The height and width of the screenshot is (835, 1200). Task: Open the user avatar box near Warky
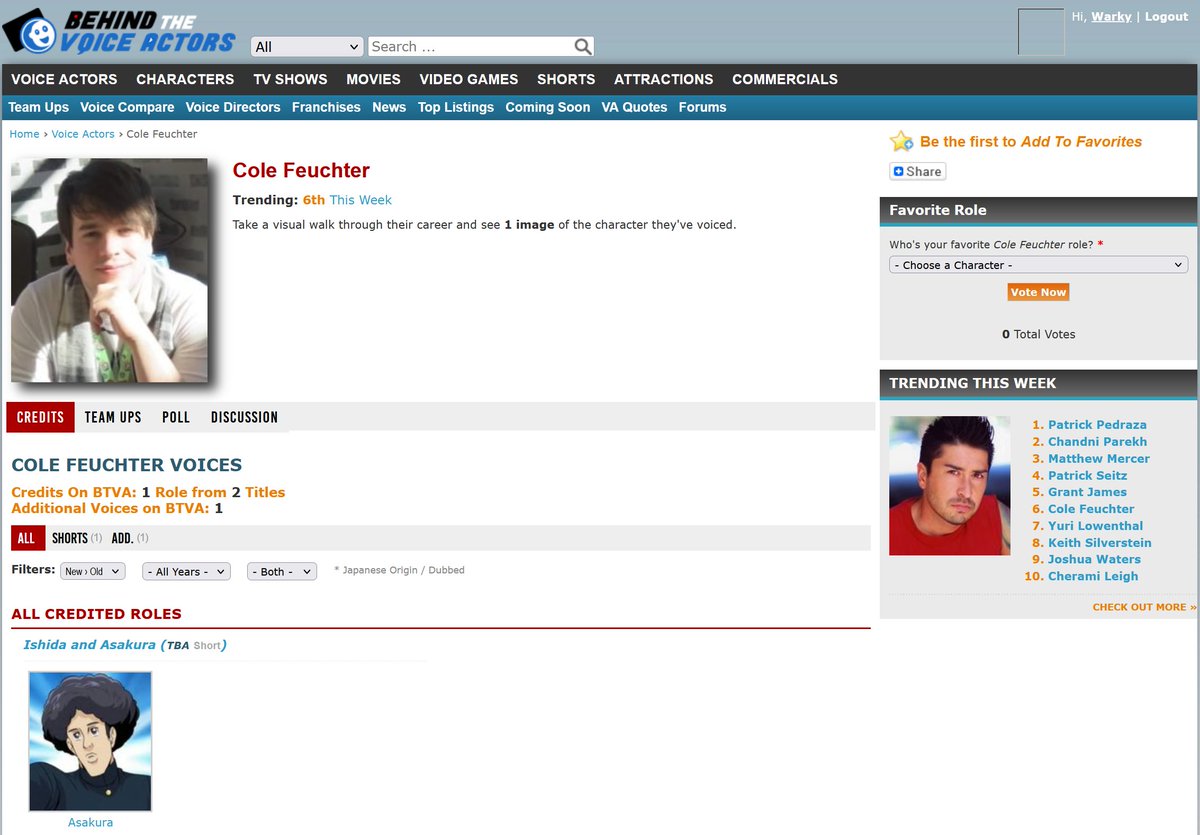point(1041,32)
